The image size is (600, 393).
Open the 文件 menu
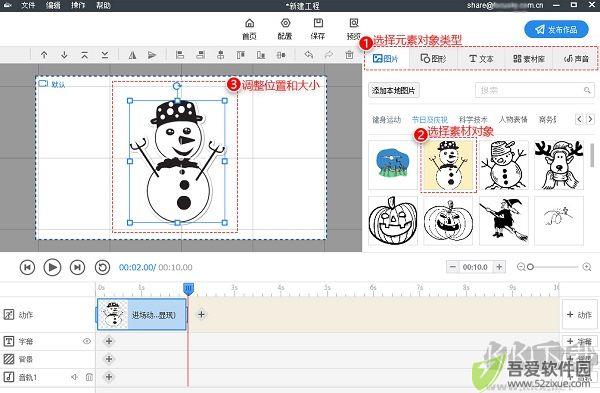(28, 5)
